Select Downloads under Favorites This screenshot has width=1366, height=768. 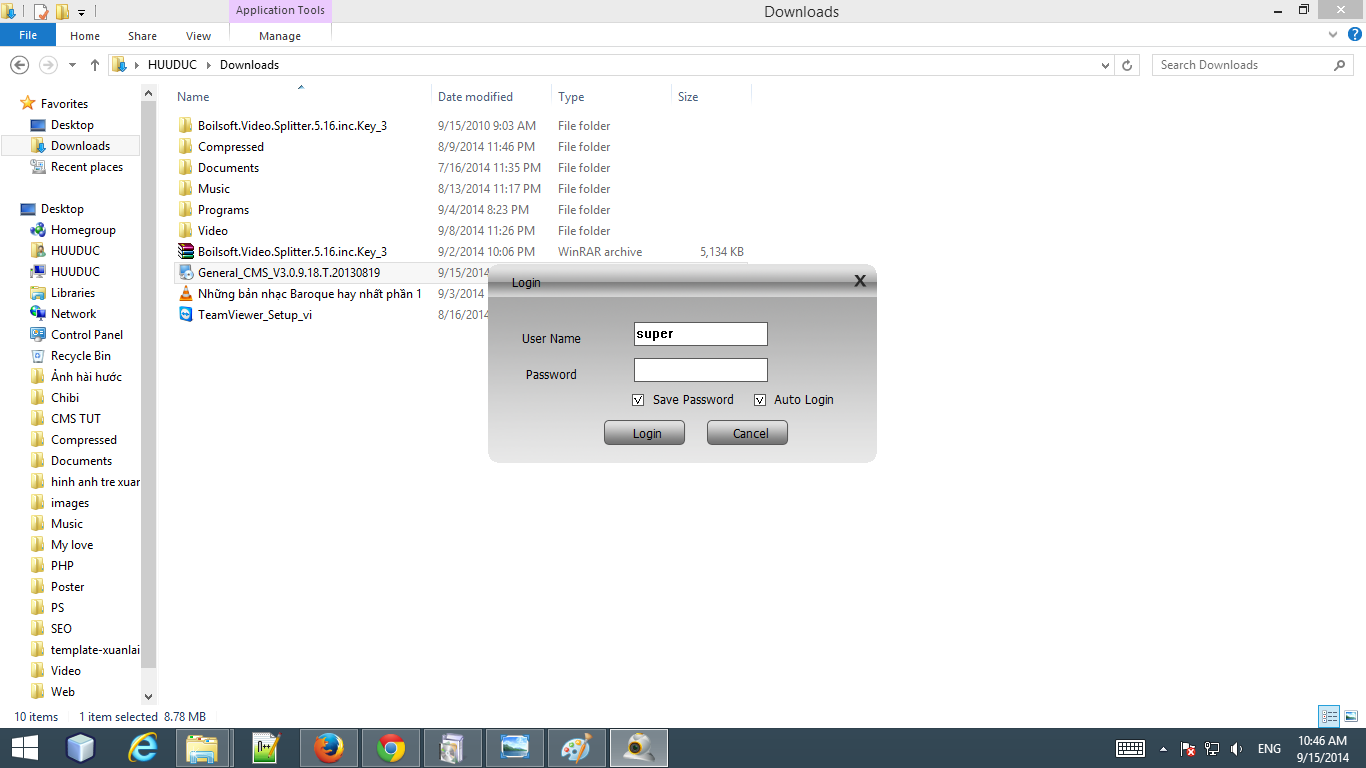pyautogui.click(x=70, y=146)
